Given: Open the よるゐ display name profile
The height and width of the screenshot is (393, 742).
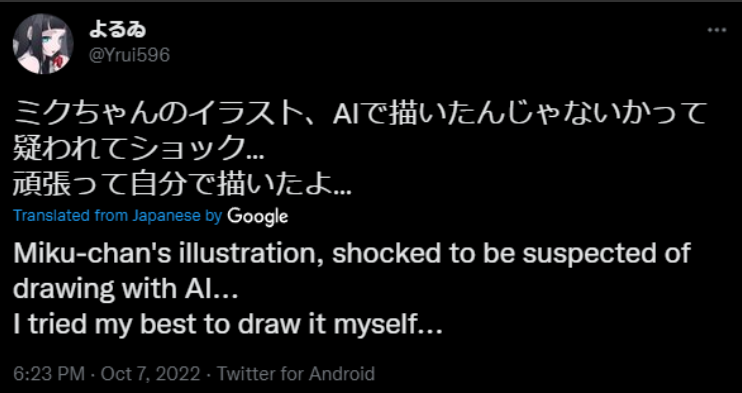Looking at the screenshot, I should pyautogui.click(x=117, y=30).
